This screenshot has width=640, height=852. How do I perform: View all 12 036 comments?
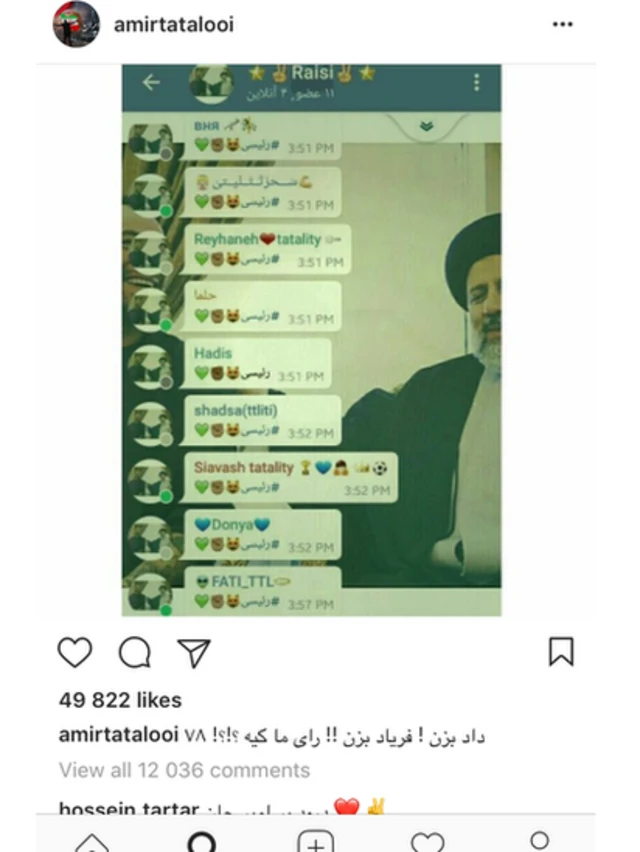[184, 770]
